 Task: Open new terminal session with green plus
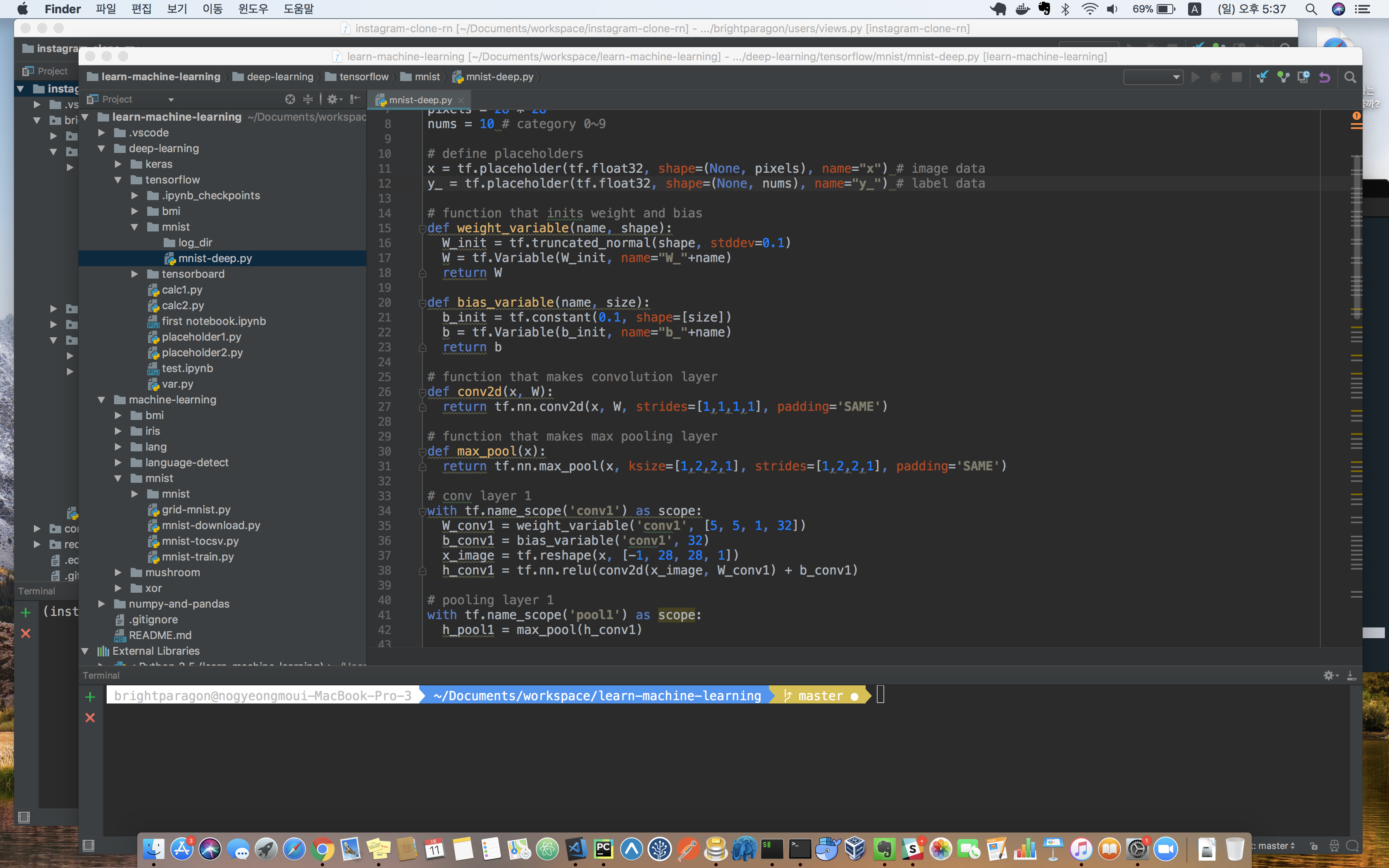pos(90,696)
